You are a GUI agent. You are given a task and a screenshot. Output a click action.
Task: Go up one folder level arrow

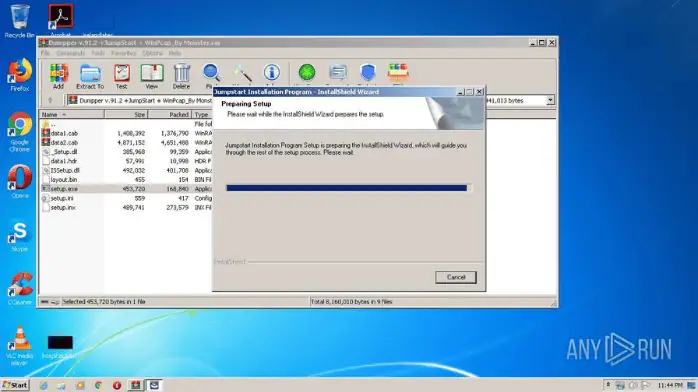point(50,101)
